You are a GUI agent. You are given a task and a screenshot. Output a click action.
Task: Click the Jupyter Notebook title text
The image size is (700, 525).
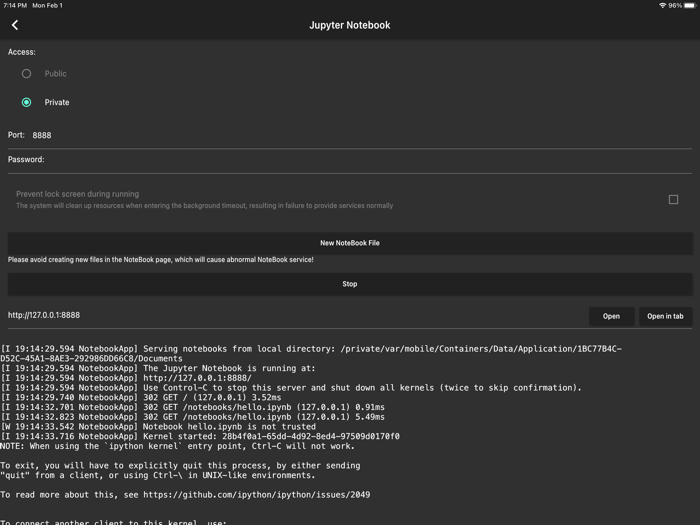pos(350,25)
